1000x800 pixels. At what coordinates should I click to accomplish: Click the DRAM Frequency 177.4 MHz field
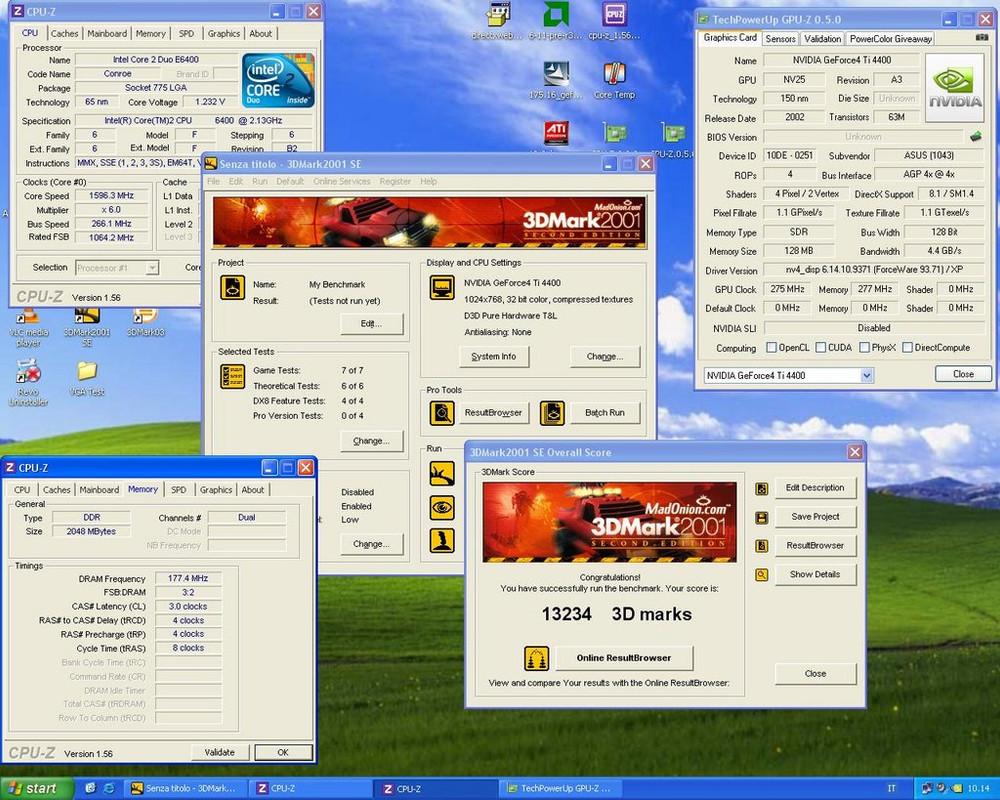[x=188, y=579]
